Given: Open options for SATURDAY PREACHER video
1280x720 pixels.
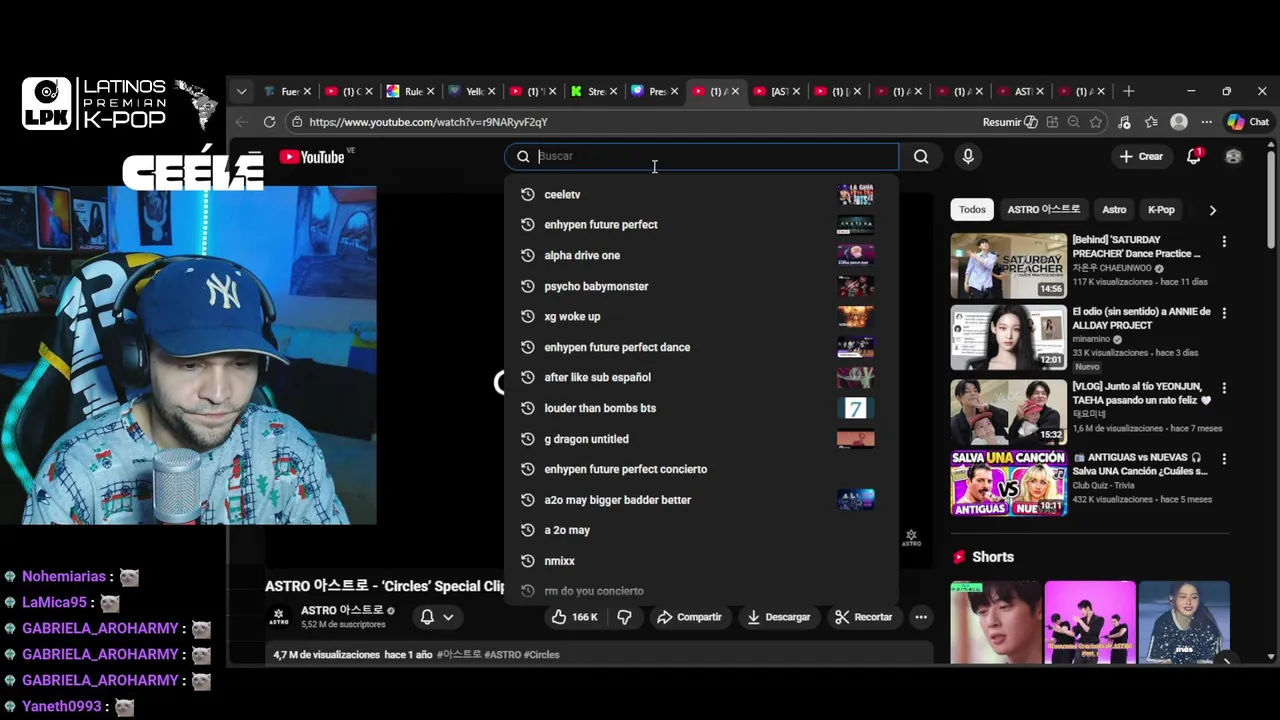Looking at the screenshot, I should (1224, 242).
